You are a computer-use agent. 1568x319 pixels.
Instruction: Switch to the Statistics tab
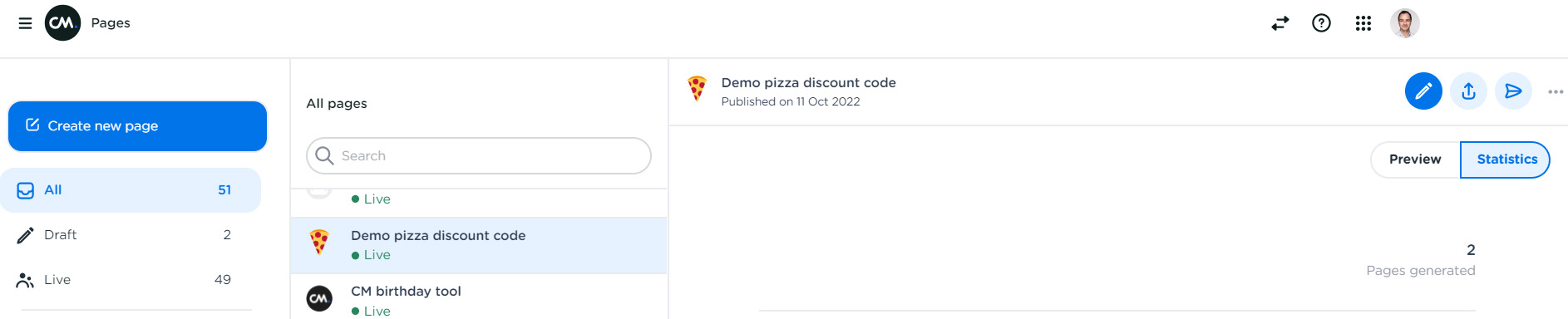1506,159
